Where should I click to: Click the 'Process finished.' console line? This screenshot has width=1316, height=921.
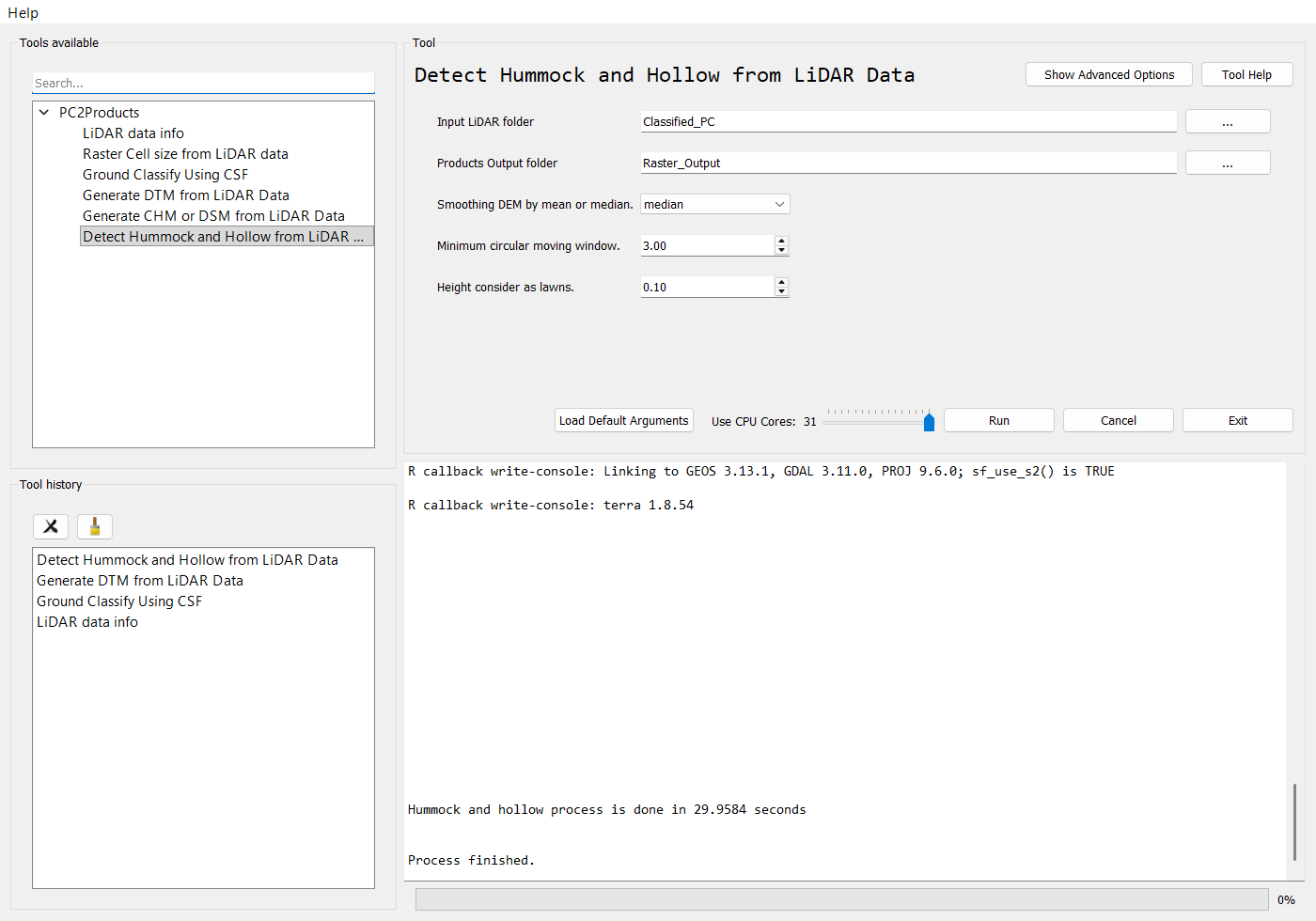pyautogui.click(x=471, y=860)
